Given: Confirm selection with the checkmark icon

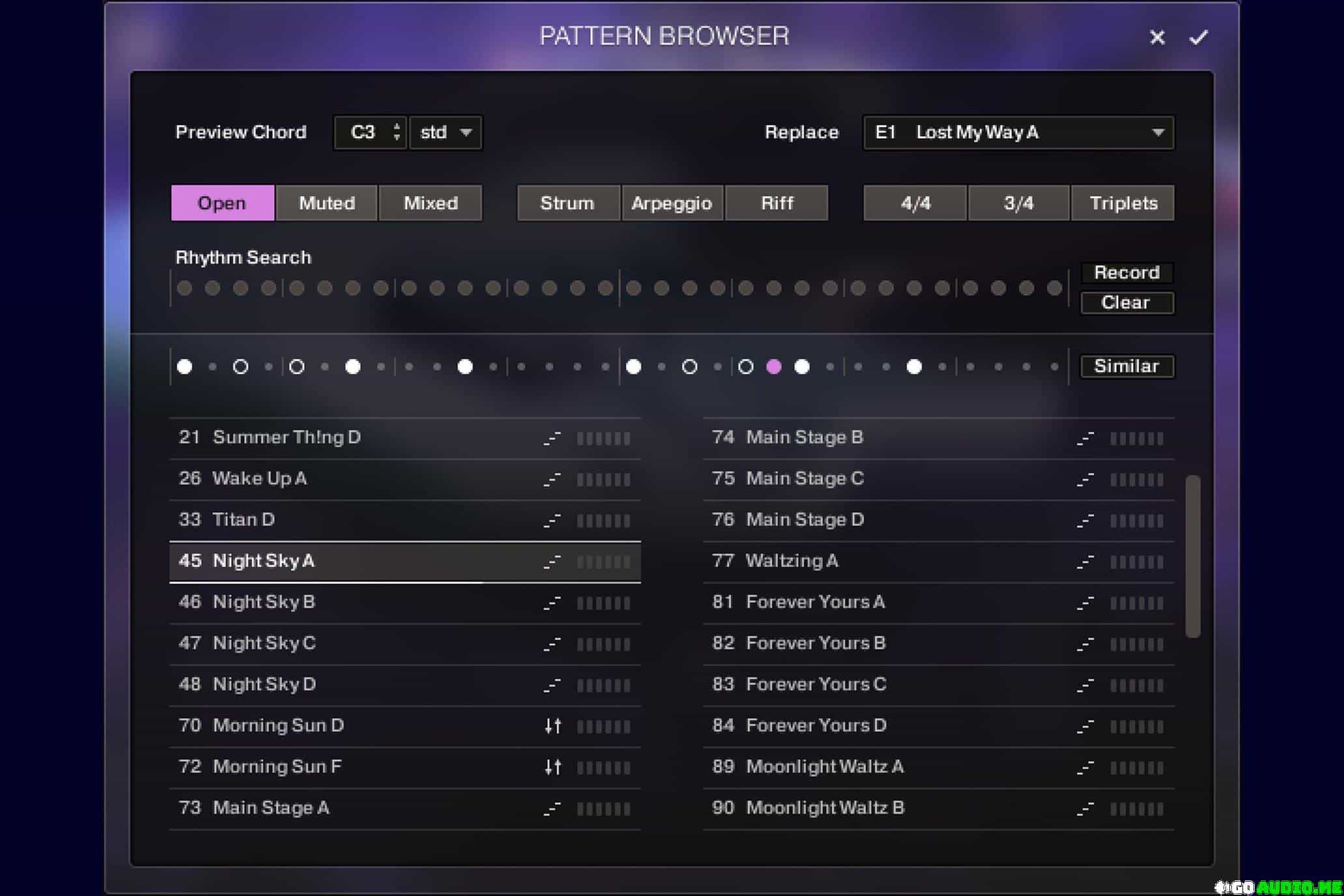Looking at the screenshot, I should tap(1198, 37).
